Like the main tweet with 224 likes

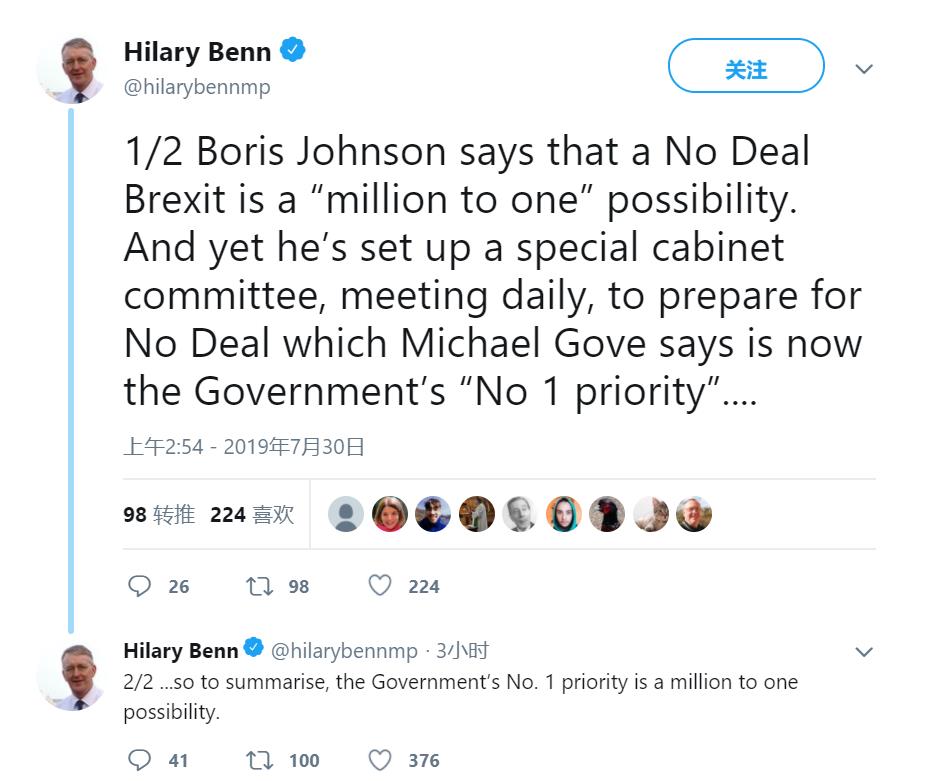[x=380, y=586]
